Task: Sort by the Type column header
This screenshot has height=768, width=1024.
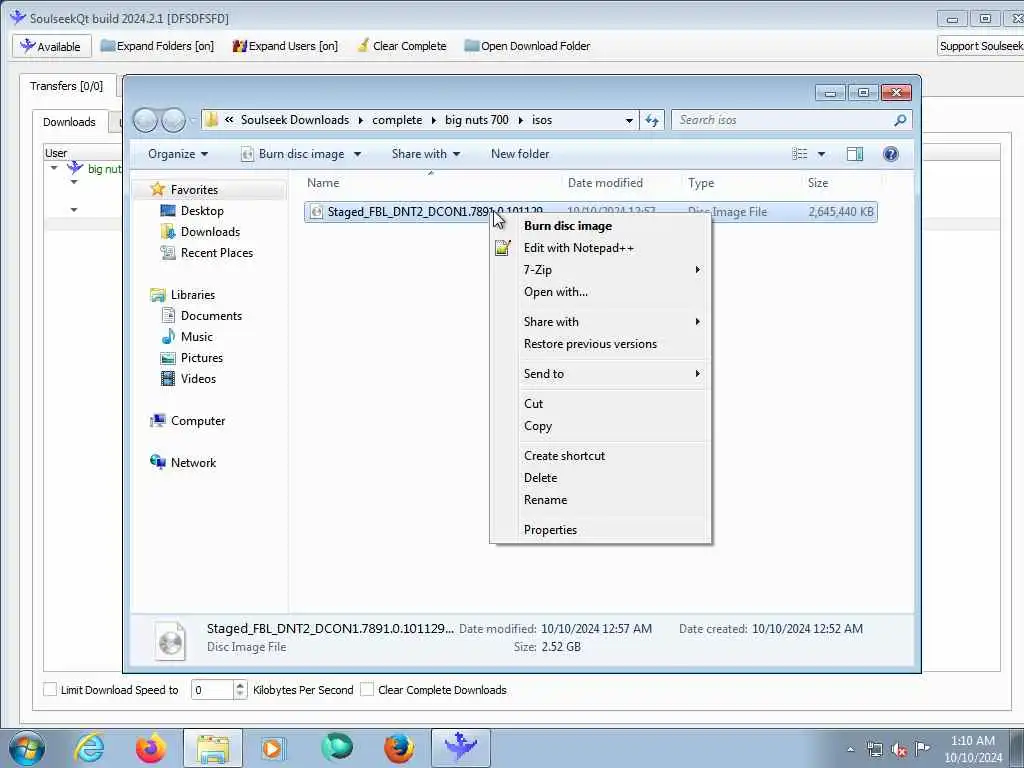Action: (742, 184)
